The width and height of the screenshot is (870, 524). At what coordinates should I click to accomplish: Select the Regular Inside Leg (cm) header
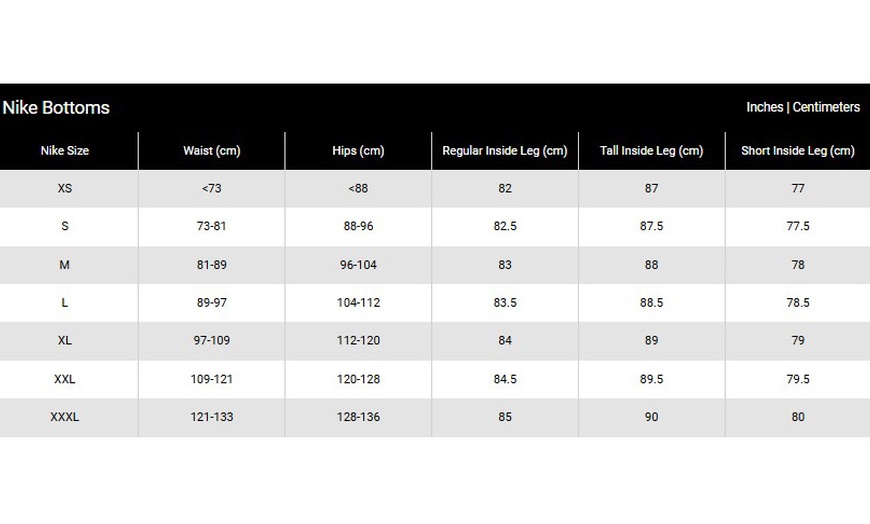click(505, 151)
